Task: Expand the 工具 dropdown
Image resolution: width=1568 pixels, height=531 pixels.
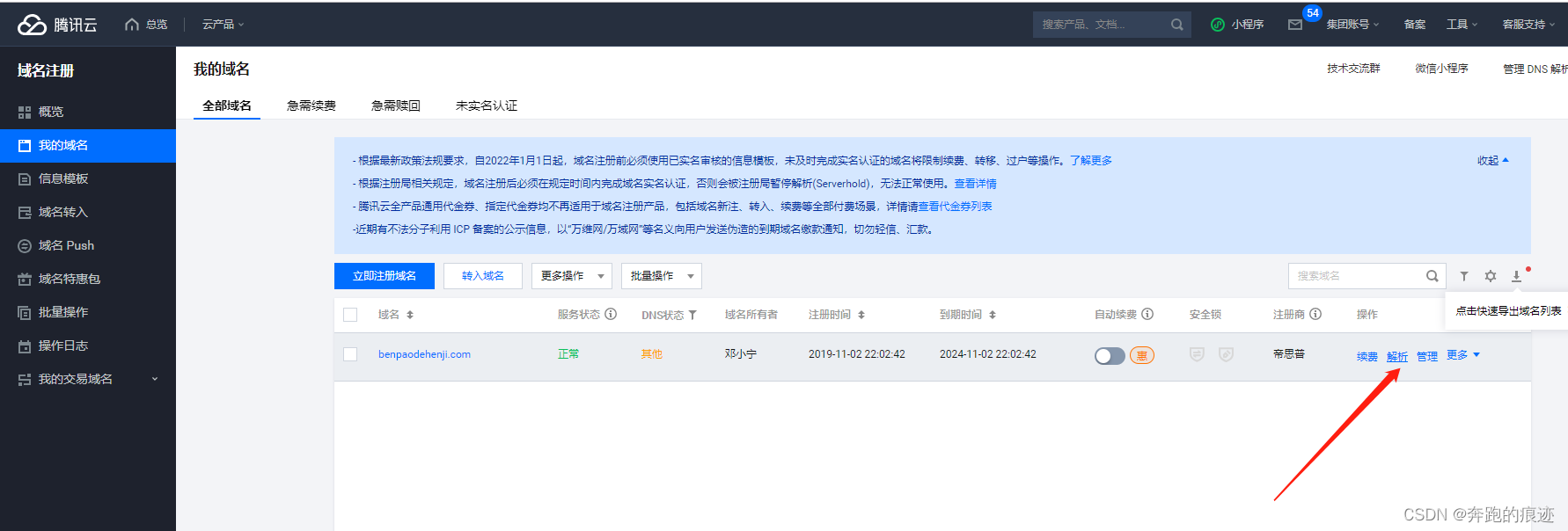Action: (1462, 25)
